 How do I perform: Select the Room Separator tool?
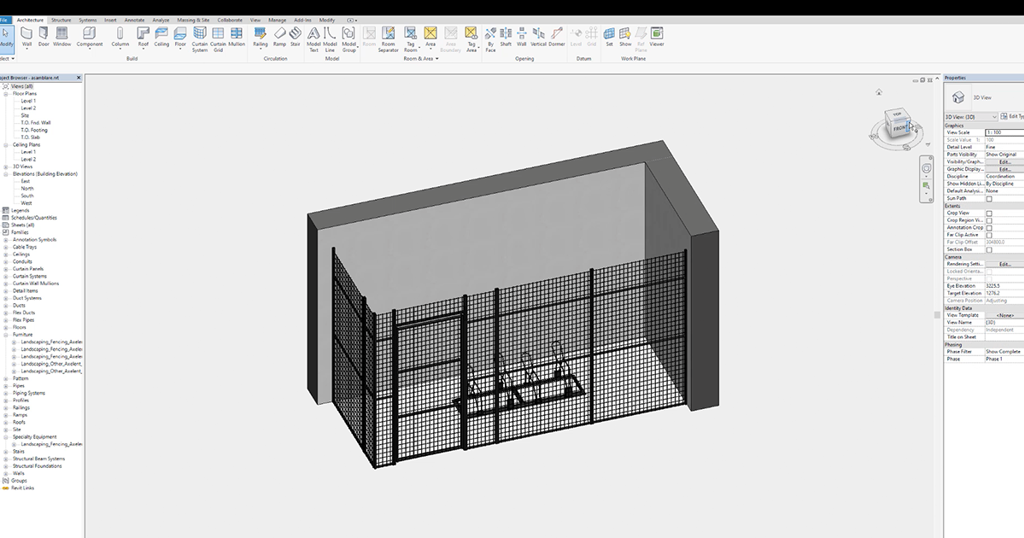[x=388, y=39]
